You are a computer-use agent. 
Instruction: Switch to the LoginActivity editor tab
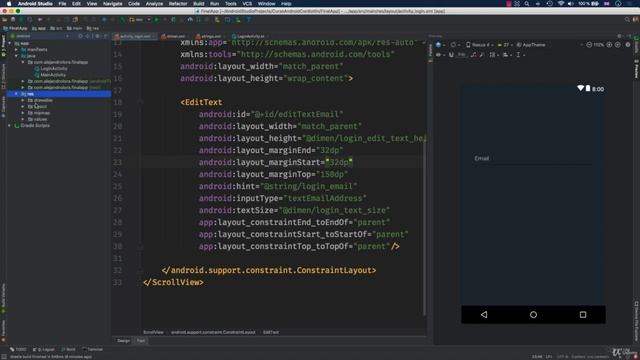[x=249, y=36]
